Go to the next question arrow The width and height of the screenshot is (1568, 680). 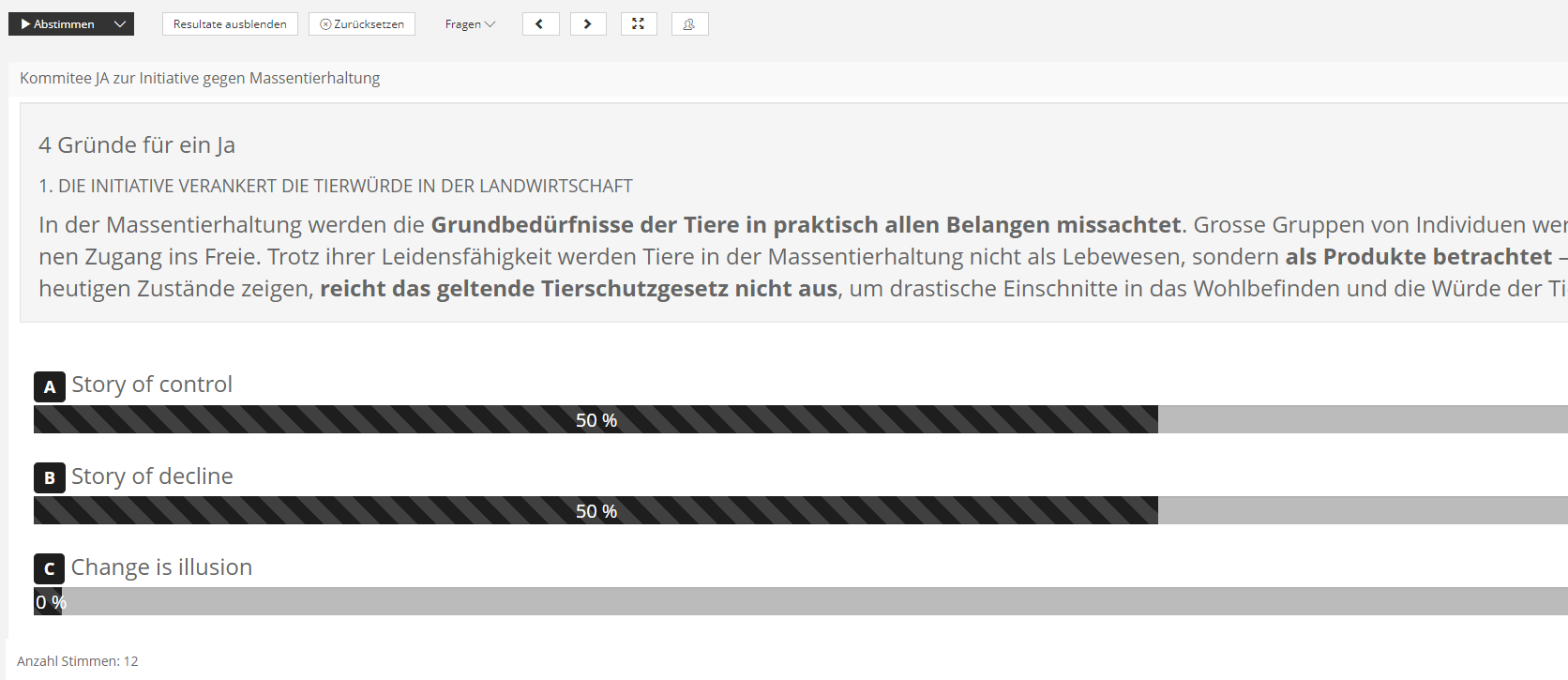point(588,24)
